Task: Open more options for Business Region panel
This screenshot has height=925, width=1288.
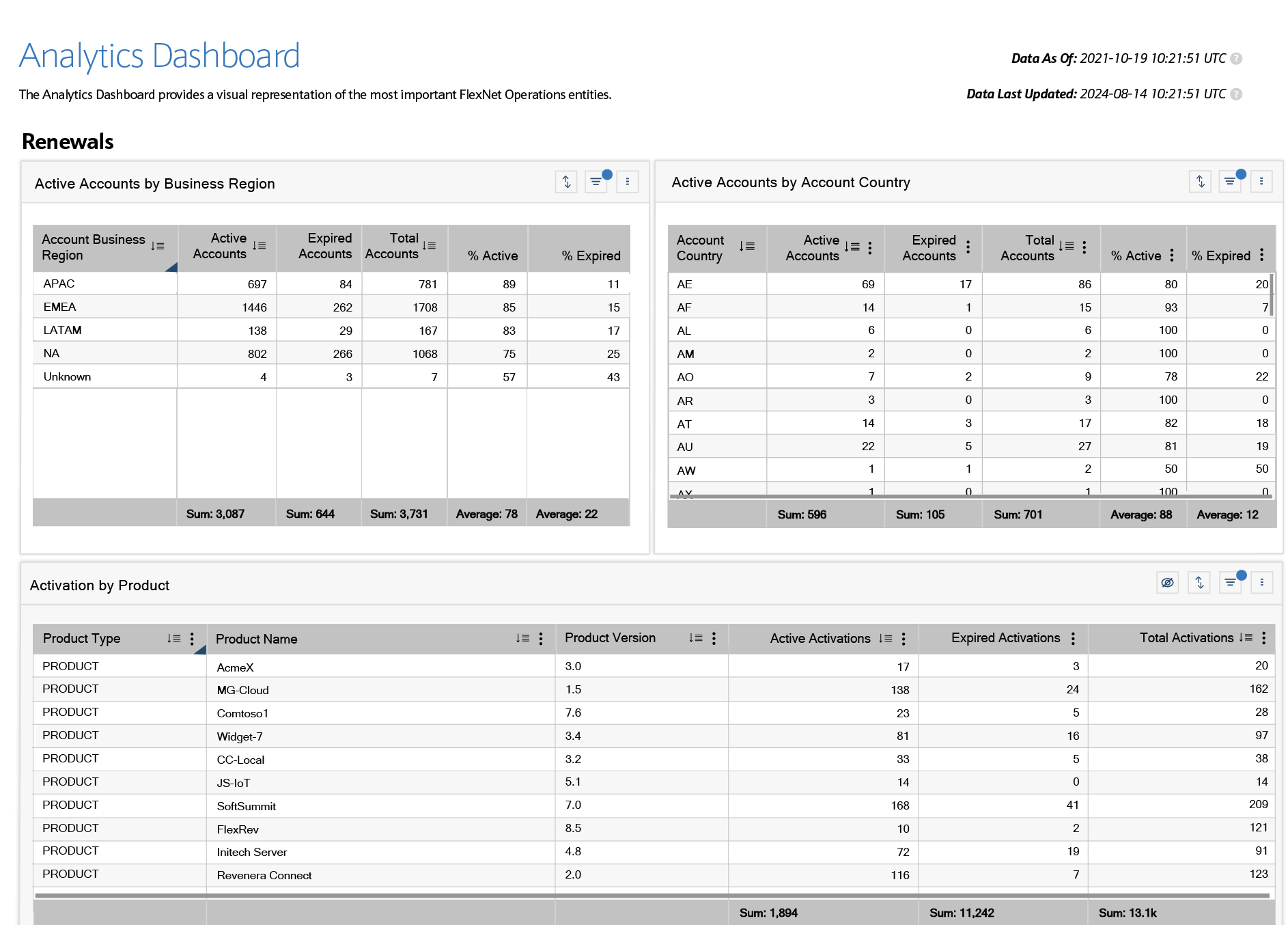Action: click(x=627, y=182)
